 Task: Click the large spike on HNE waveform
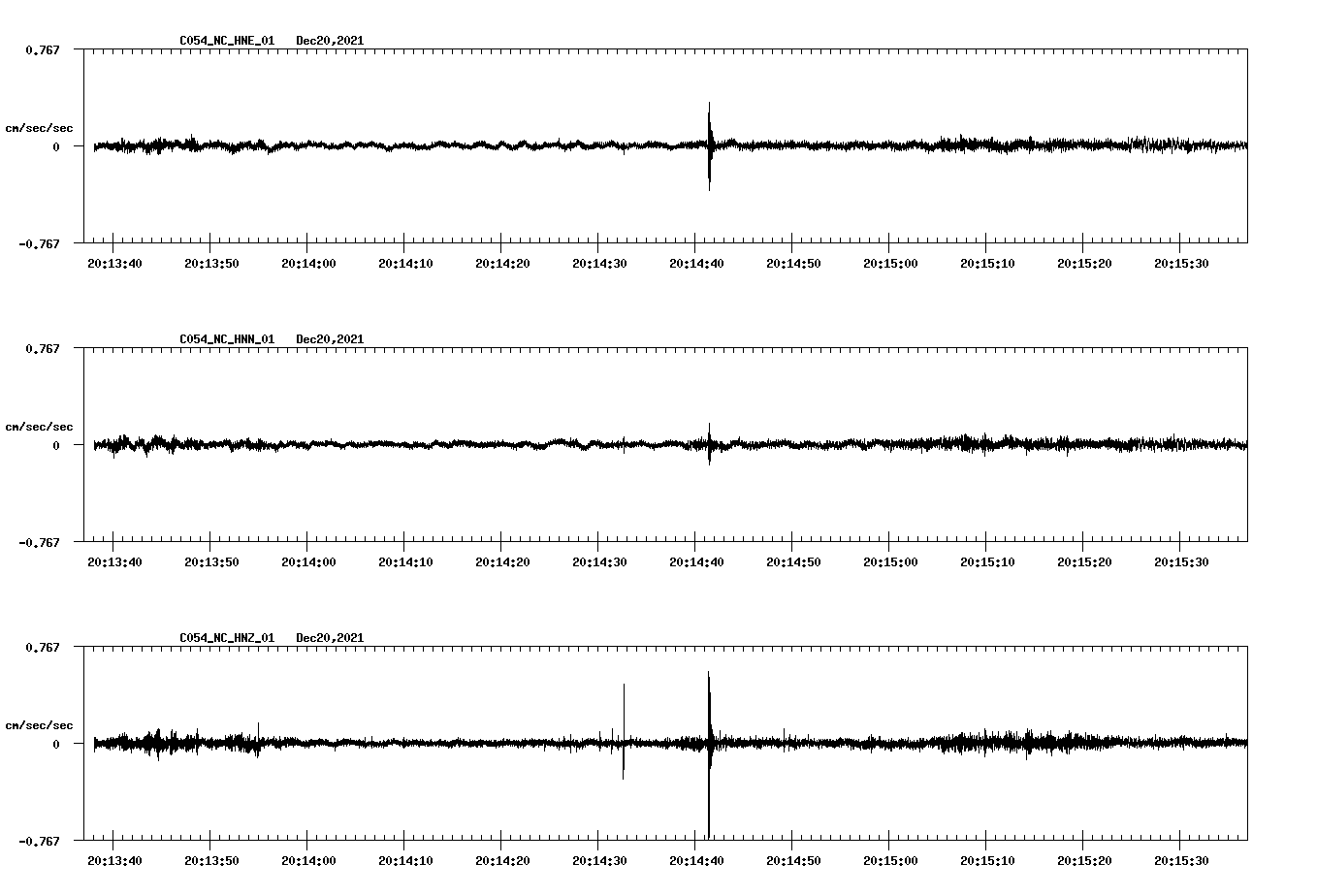pyautogui.click(x=710, y=146)
